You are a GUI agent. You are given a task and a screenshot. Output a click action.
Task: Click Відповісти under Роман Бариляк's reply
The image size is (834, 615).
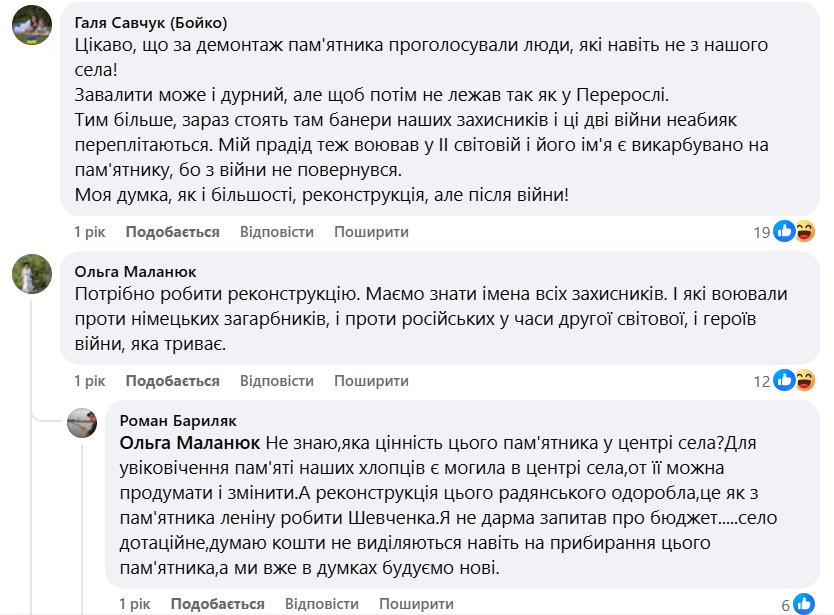click(321, 604)
